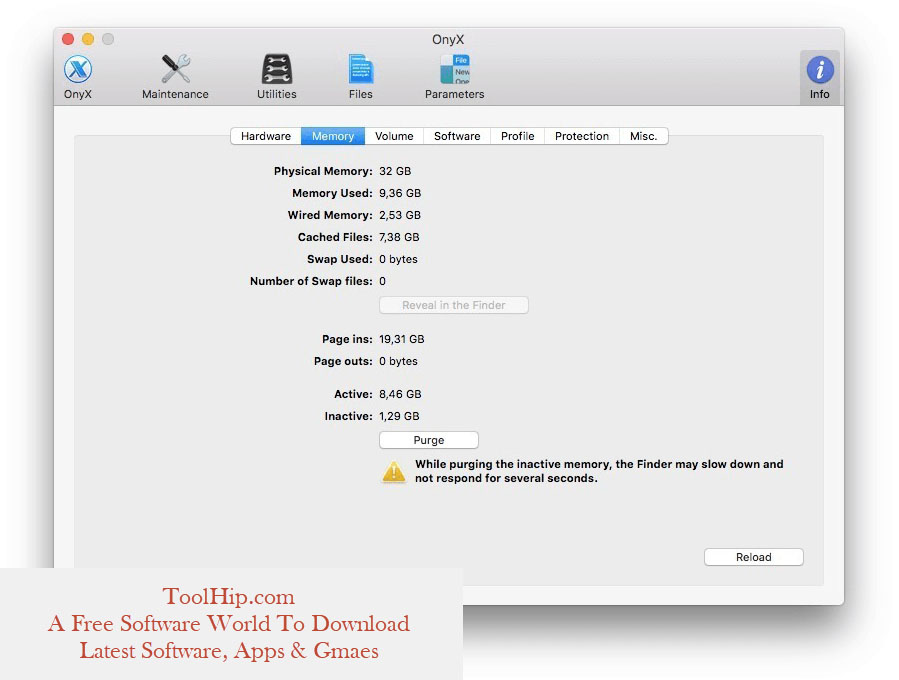Select the Swap Used value 0 bytes

(x=398, y=259)
